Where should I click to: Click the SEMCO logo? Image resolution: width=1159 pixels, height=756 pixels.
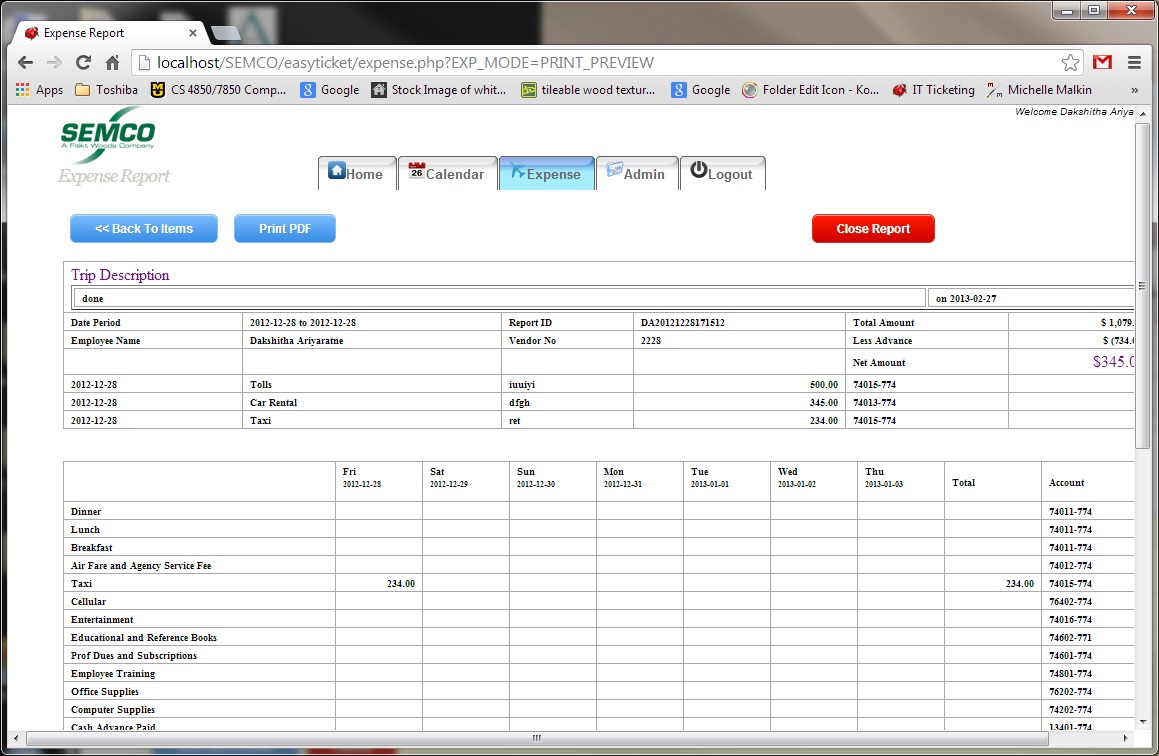pyautogui.click(x=108, y=134)
